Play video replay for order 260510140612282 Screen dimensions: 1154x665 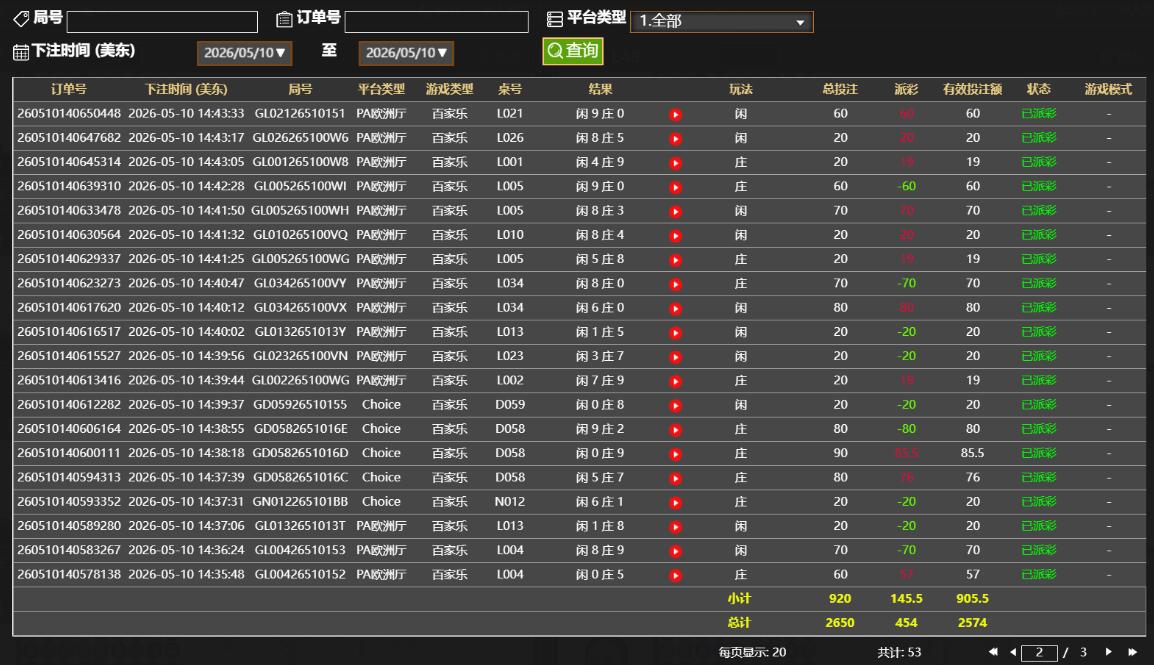tap(675, 405)
